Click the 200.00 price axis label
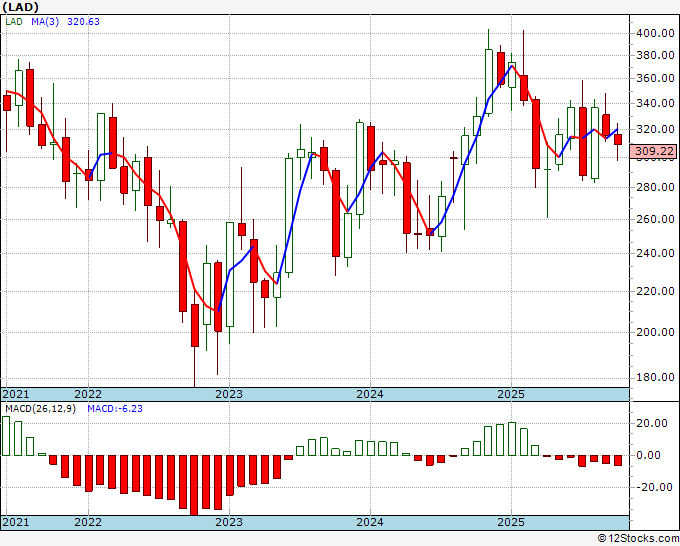 click(655, 332)
